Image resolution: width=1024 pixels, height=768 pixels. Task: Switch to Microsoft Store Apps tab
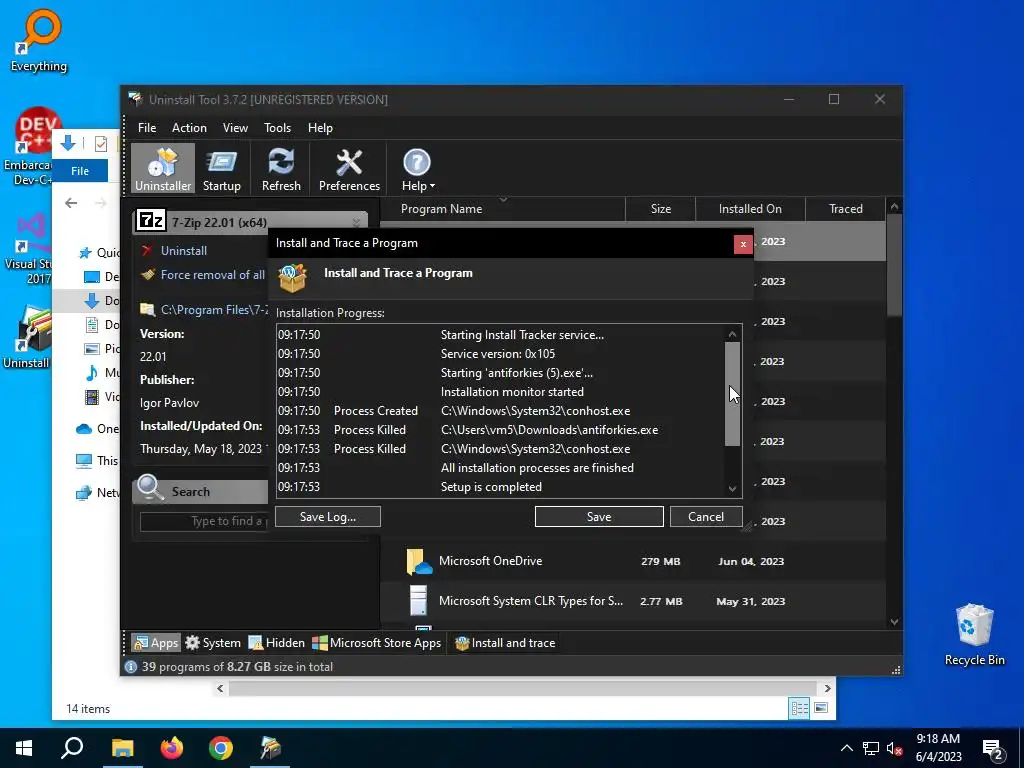(377, 643)
